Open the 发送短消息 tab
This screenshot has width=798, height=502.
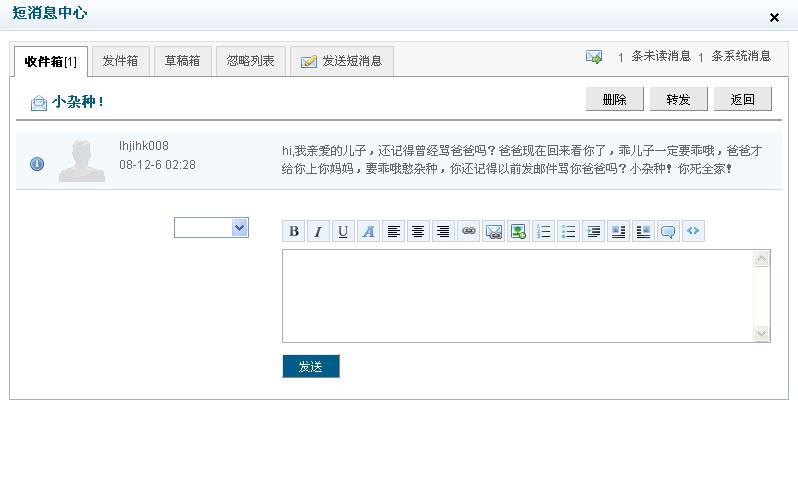pyautogui.click(x=342, y=61)
